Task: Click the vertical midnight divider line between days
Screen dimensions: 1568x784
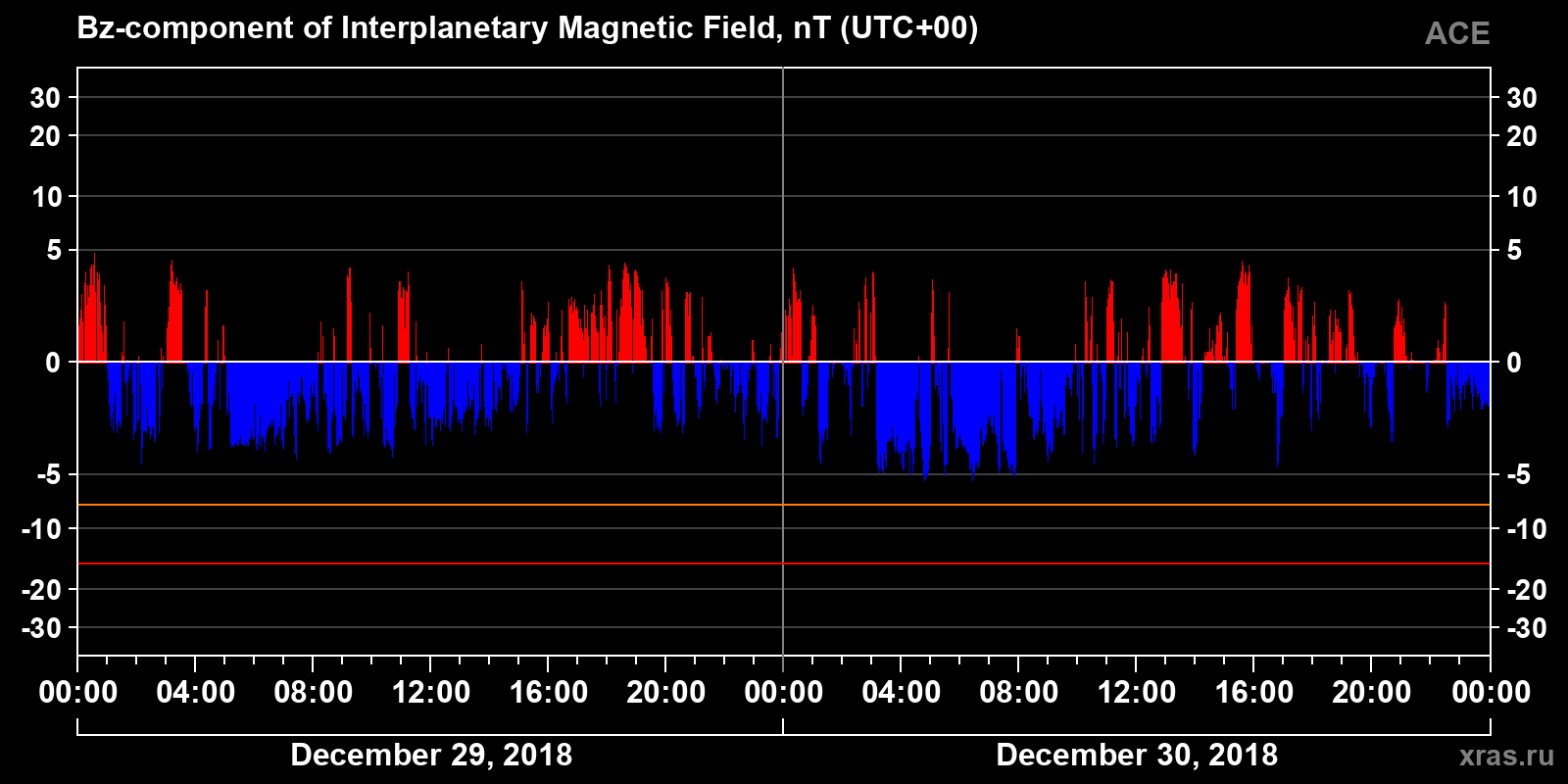Action: pos(783,362)
